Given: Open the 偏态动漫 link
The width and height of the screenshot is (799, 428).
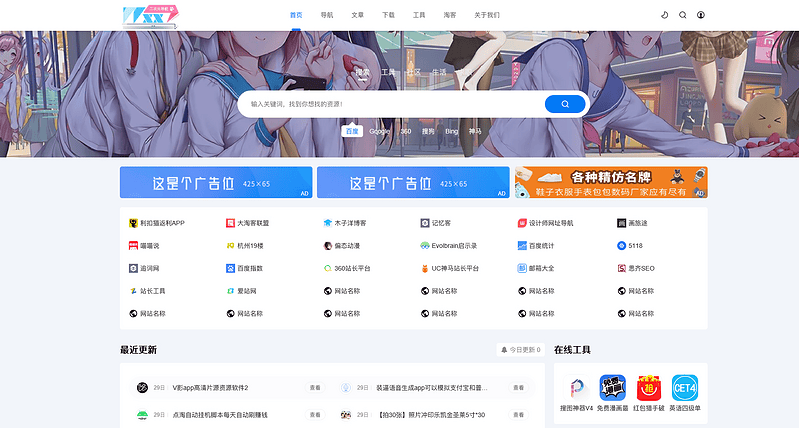Looking at the screenshot, I should click(347, 246).
